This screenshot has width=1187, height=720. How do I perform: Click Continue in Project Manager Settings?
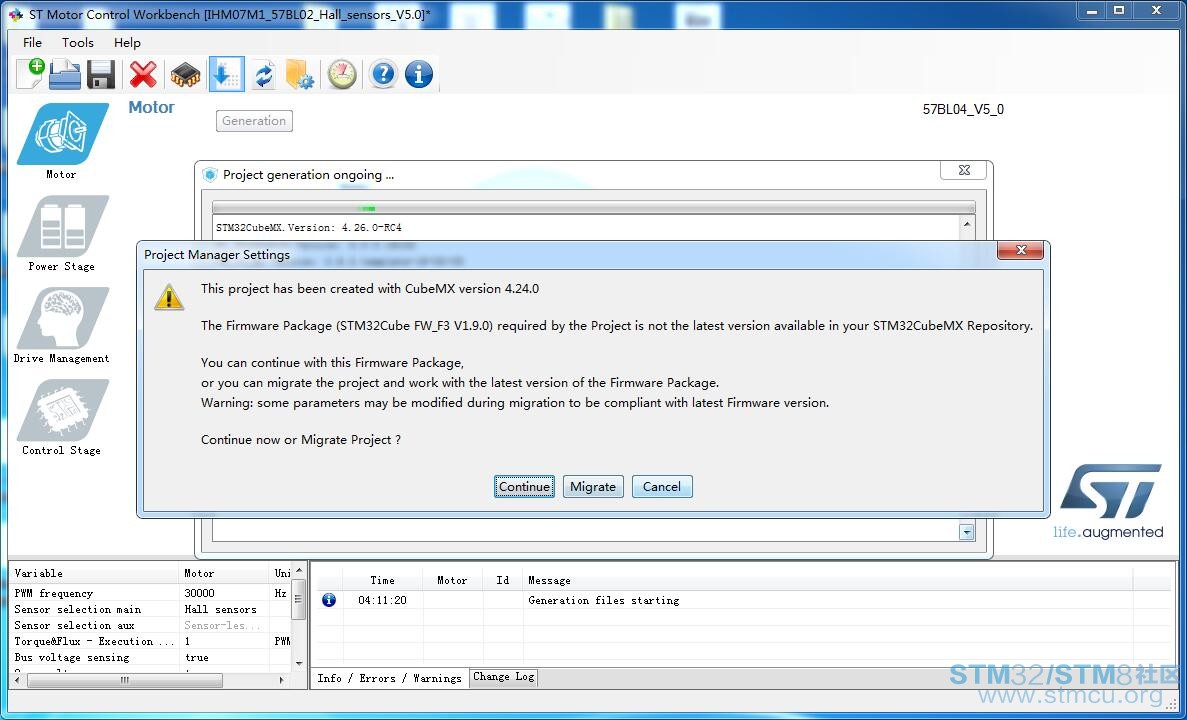[x=524, y=487]
